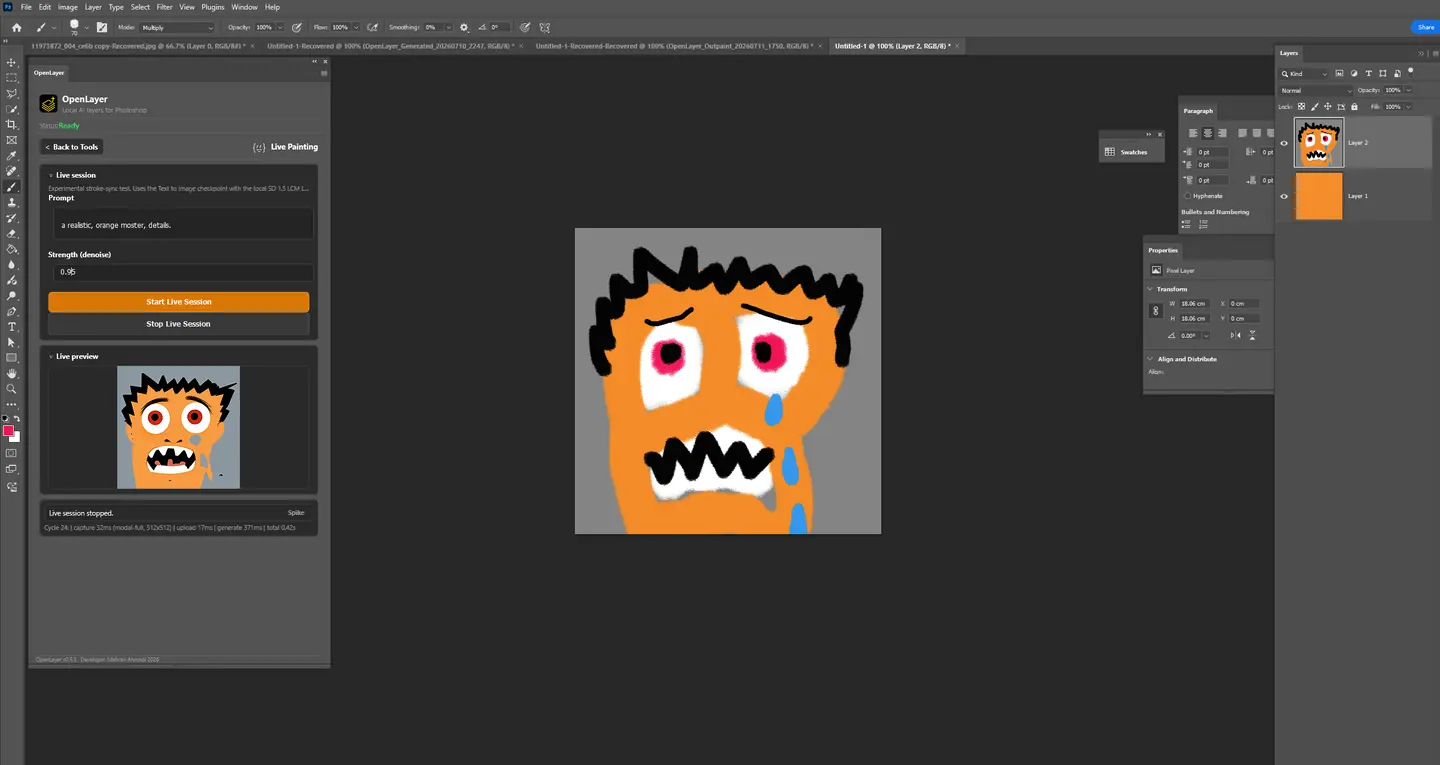Viewport: 1440px width, 765px height.
Task: Click Stop Live Session button
Action: (179, 324)
